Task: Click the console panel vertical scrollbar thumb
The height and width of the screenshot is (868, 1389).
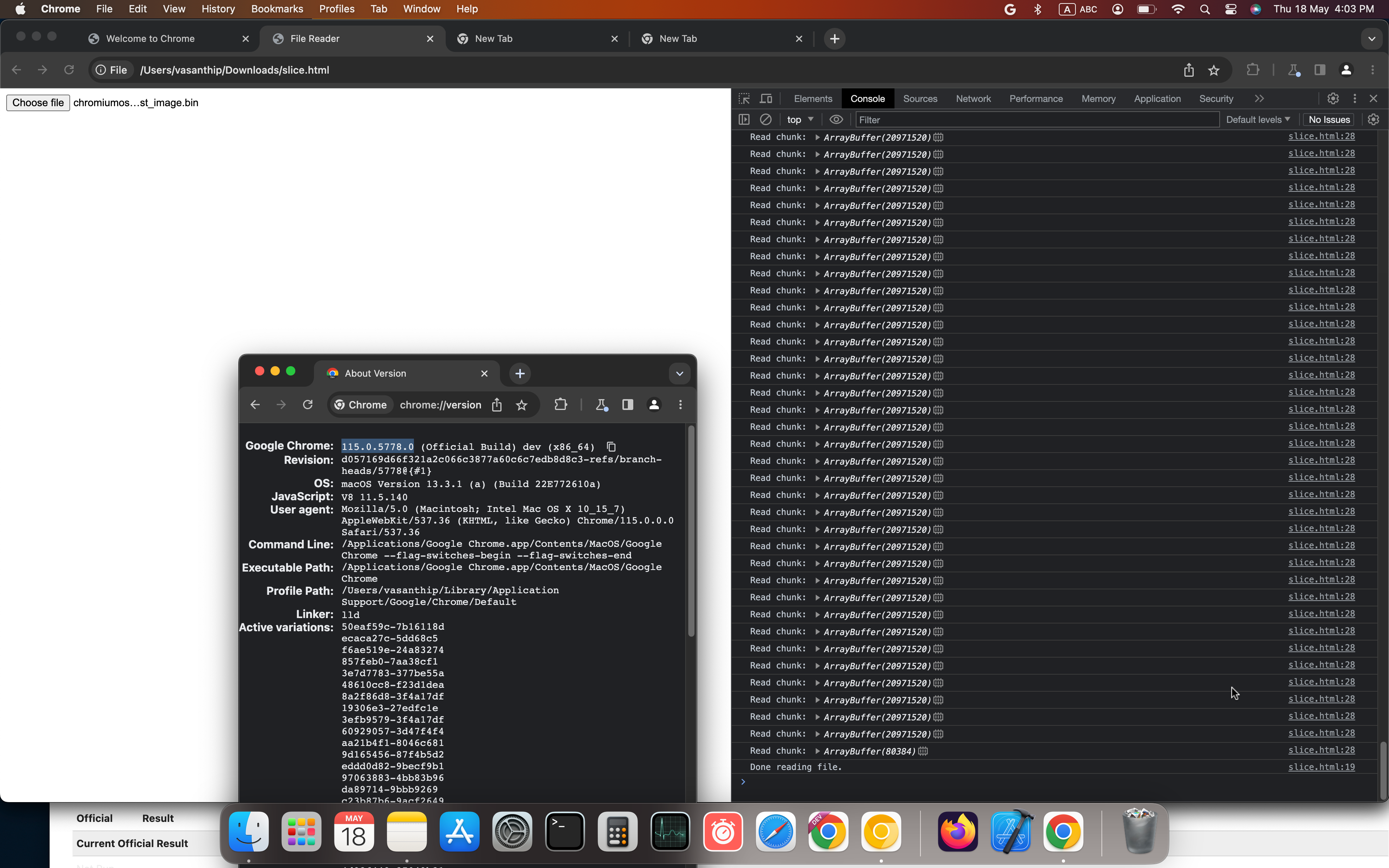Action: coord(1383,770)
